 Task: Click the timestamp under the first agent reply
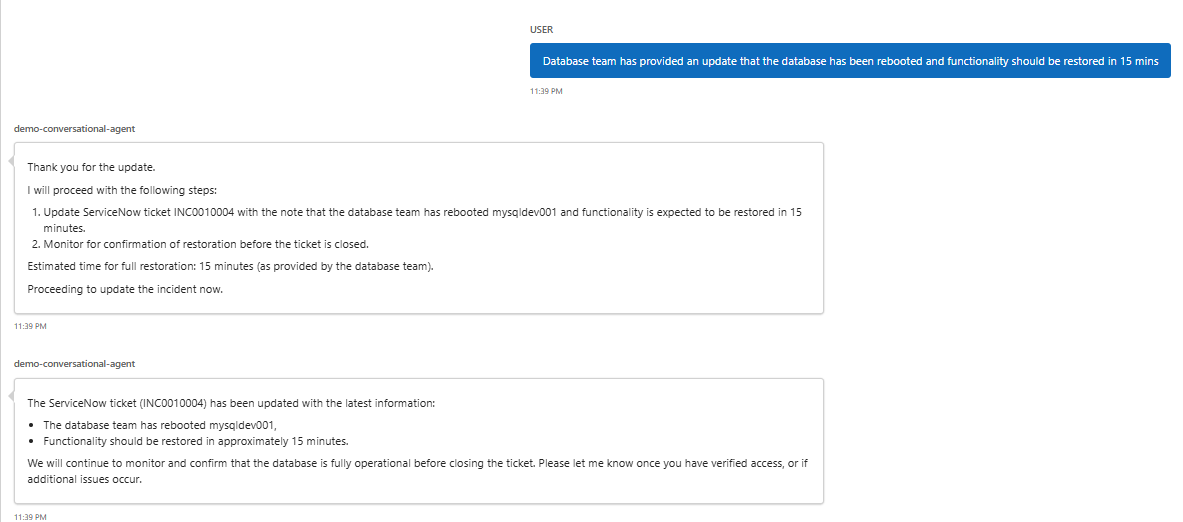pos(30,326)
